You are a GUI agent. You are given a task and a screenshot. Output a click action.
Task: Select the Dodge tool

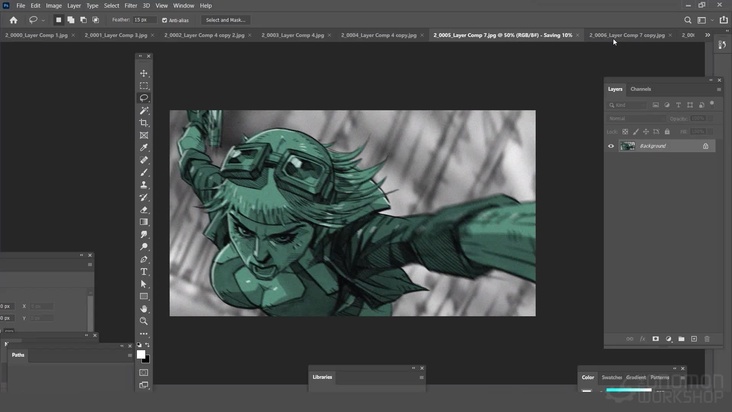pyautogui.click(x=144, y=247)
